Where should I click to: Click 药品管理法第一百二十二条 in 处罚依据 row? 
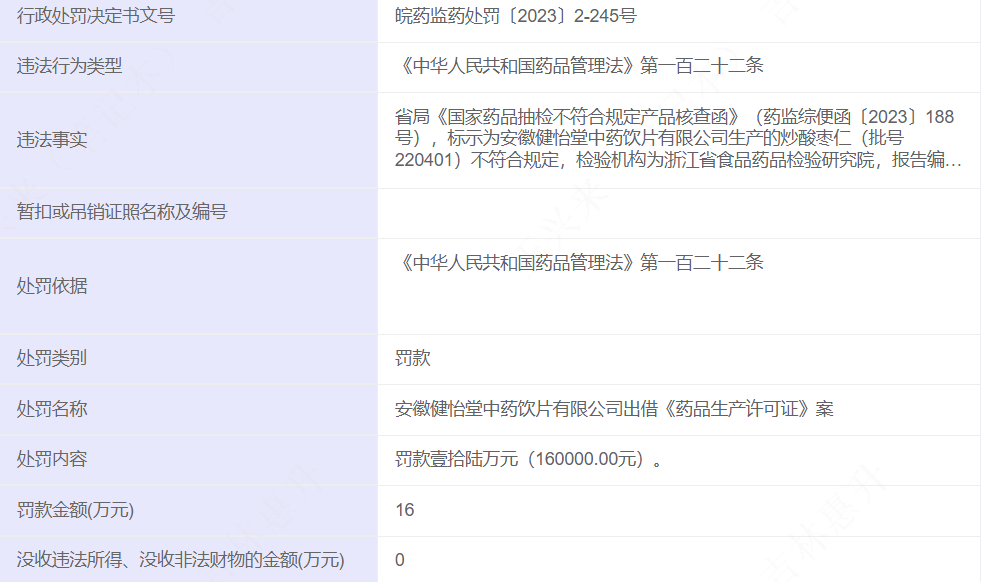[x=579, y=263]
